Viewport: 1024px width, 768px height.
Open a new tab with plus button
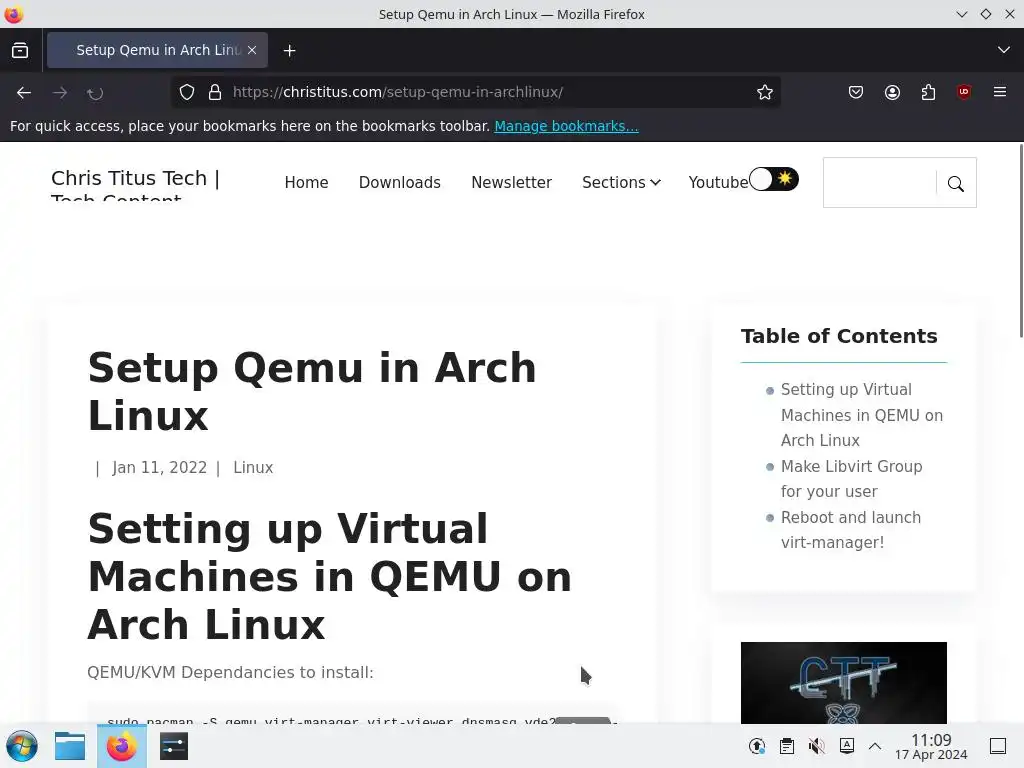[289, 50]
